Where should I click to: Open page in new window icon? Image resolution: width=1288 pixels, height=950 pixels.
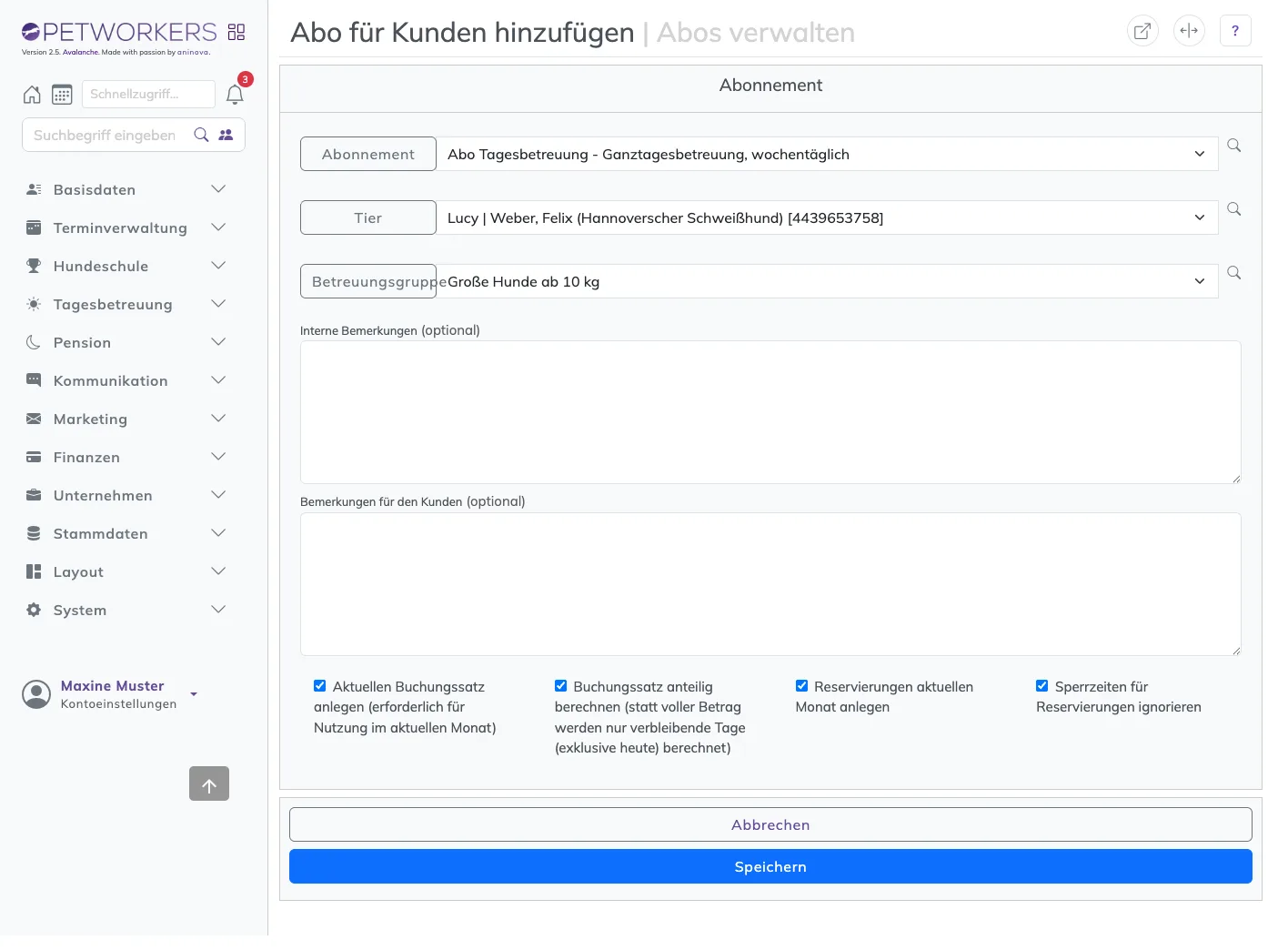(x=1142, y=30)
